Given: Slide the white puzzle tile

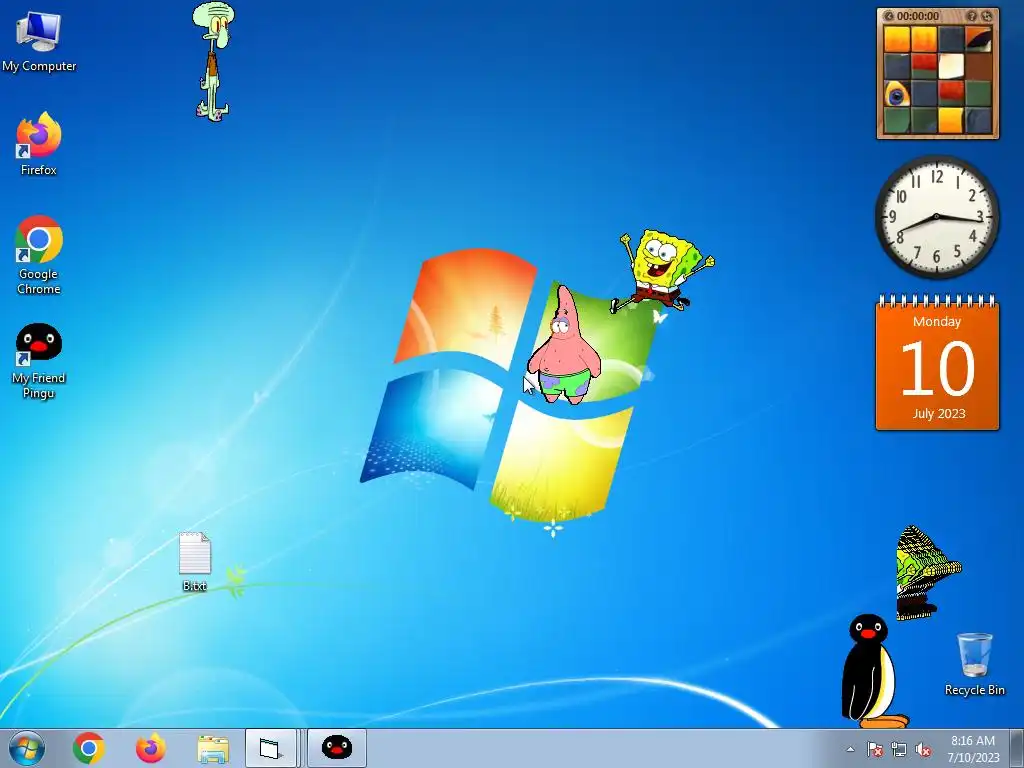Looking at the screenshot, I should pyautogui.click(x=951, y=66).
